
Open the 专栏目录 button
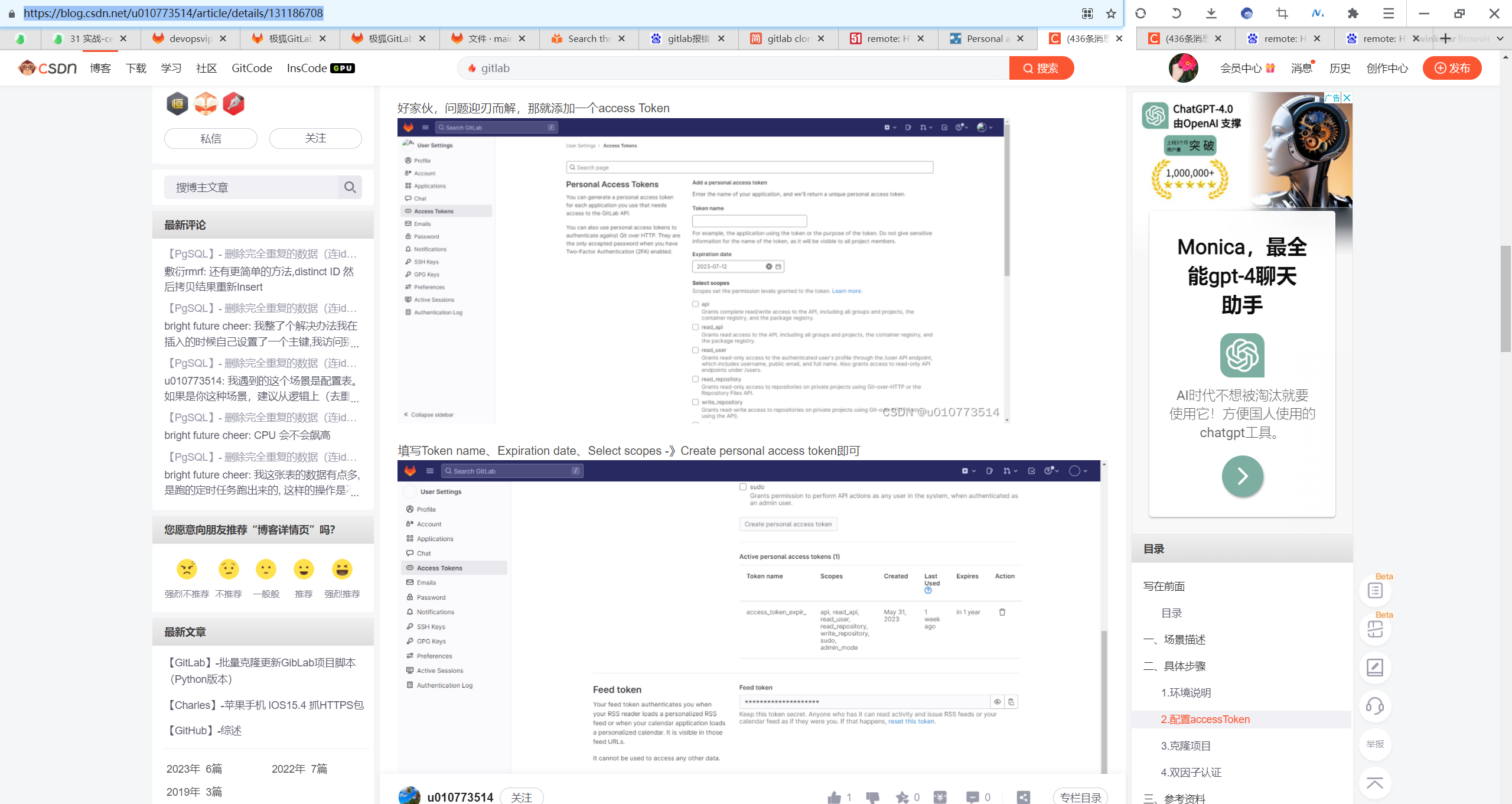(x=1080, y=797)
